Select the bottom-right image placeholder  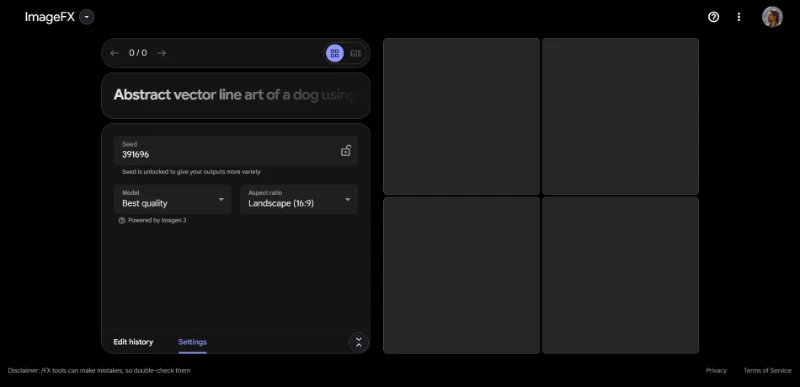coord(620,275)
